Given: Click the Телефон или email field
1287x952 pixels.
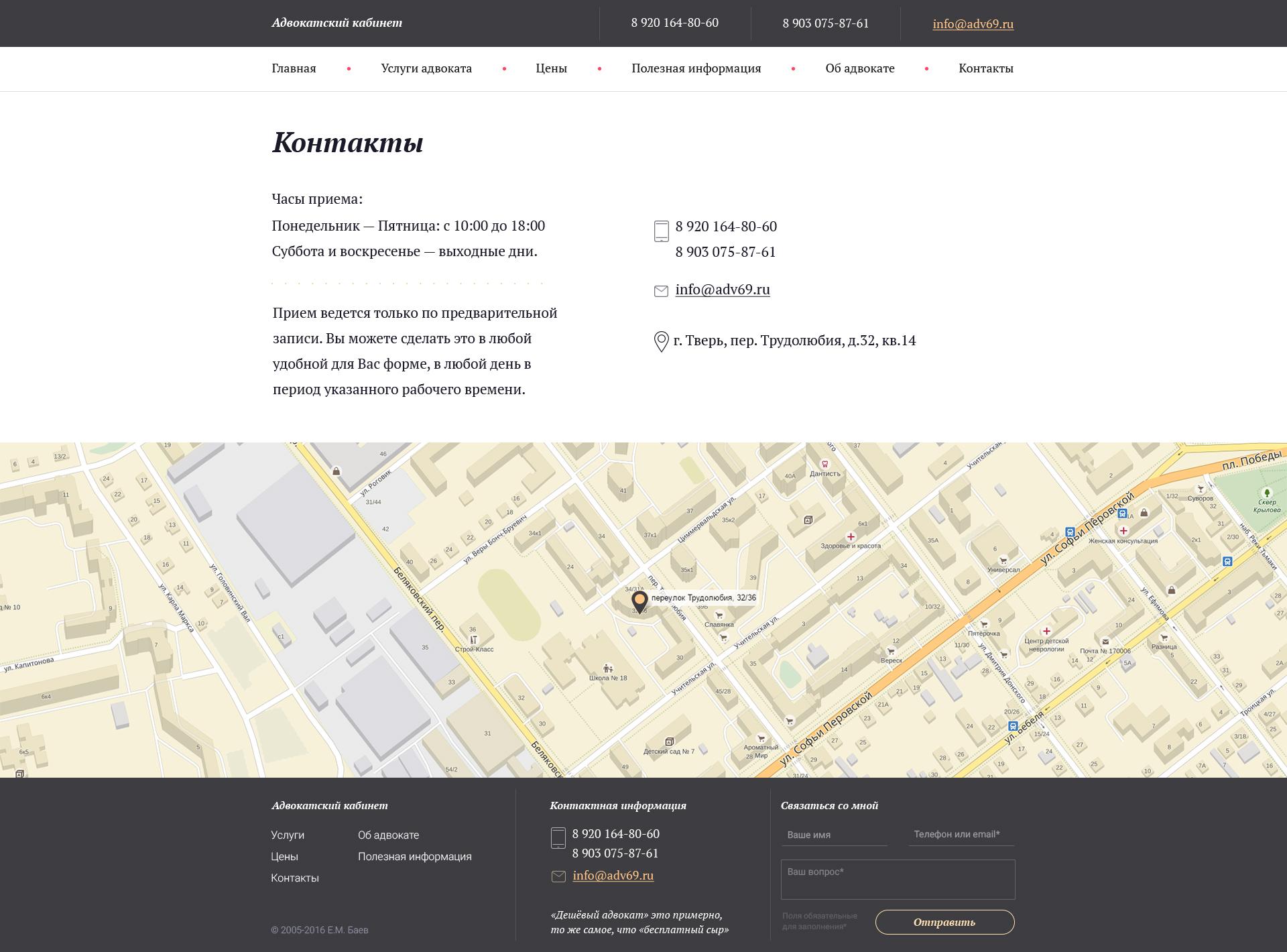Looking at the screenshot, I should click(x=961, y=835).
